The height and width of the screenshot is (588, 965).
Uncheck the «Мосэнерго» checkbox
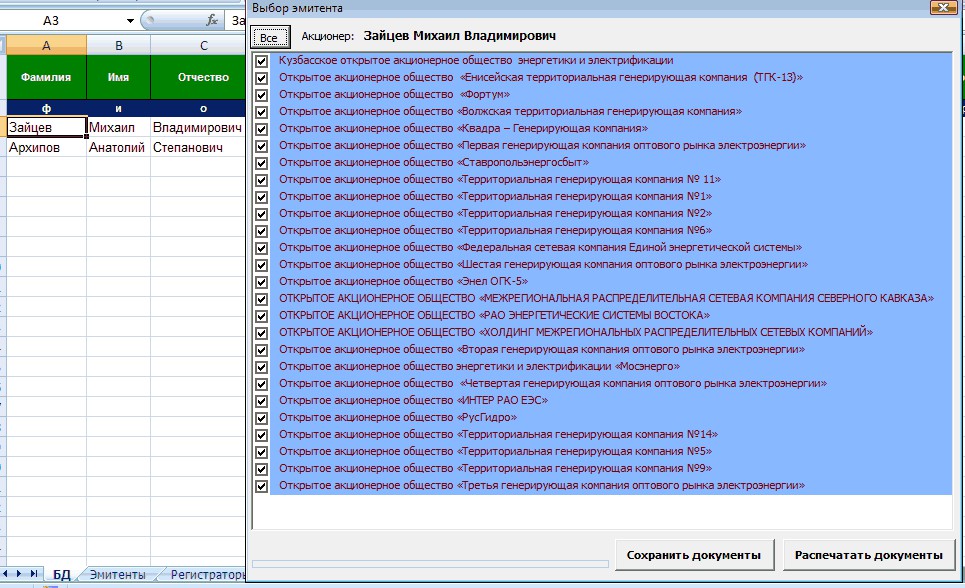coord(262,367)
